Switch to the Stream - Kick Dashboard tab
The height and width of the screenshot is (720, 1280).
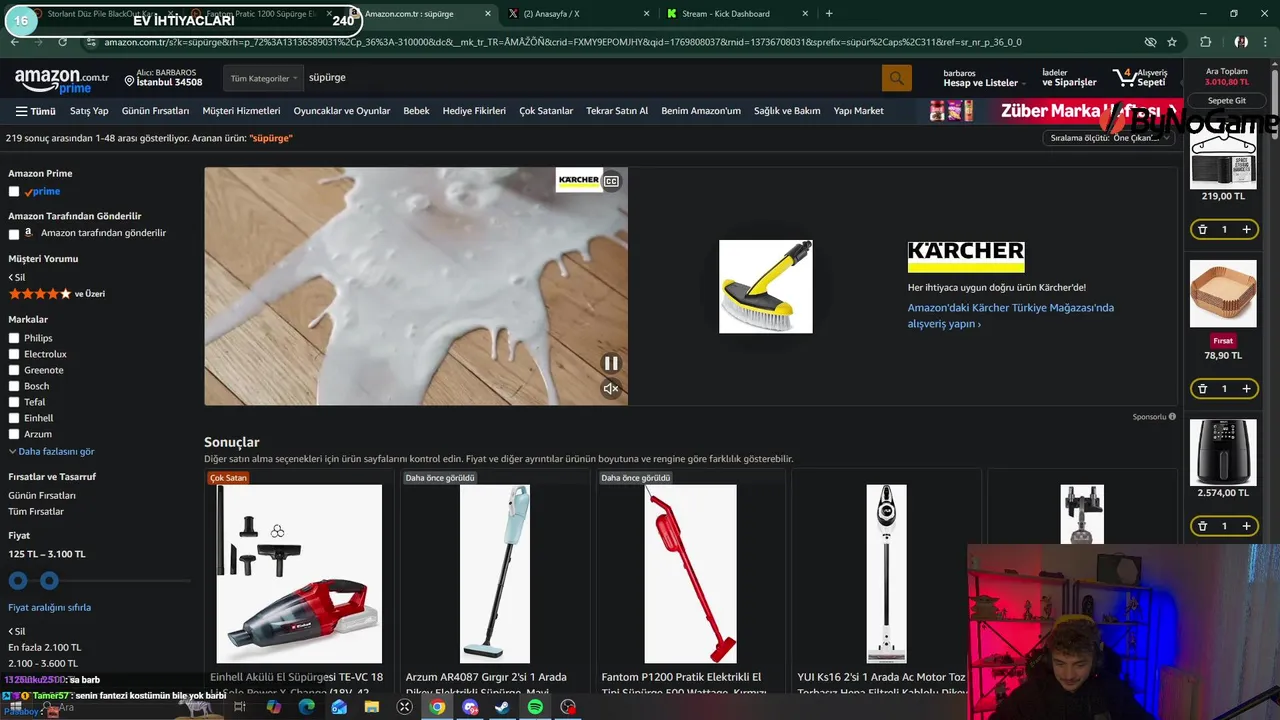tap(735, 14)
